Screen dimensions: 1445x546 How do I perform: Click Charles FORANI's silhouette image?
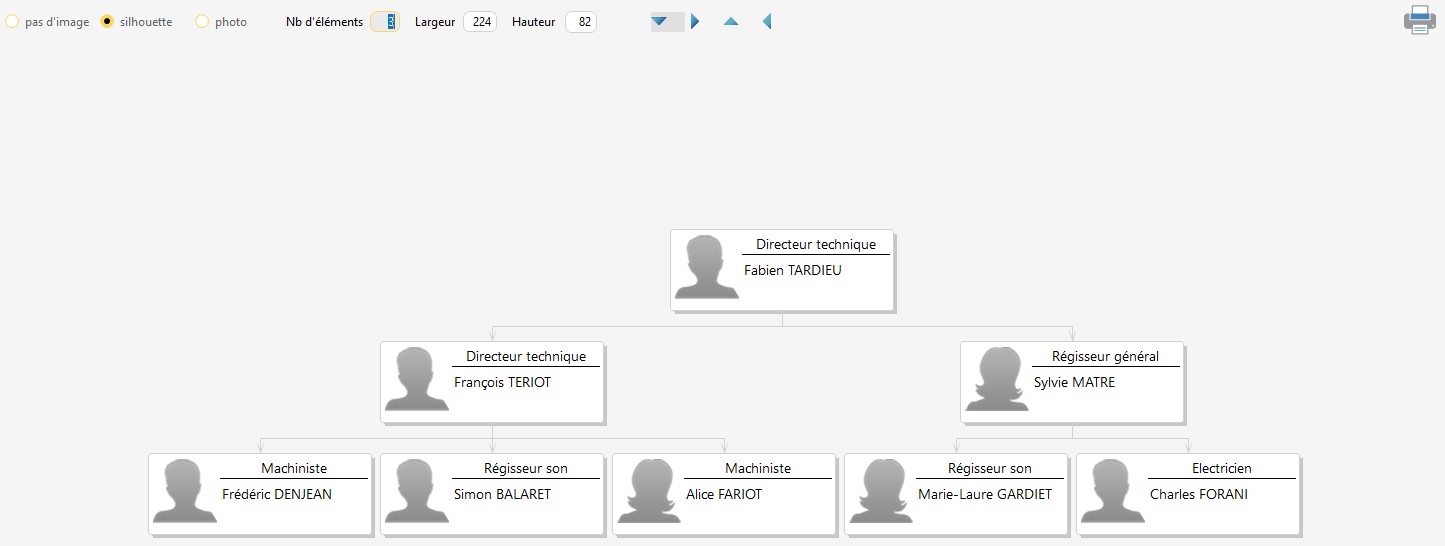1113,492
